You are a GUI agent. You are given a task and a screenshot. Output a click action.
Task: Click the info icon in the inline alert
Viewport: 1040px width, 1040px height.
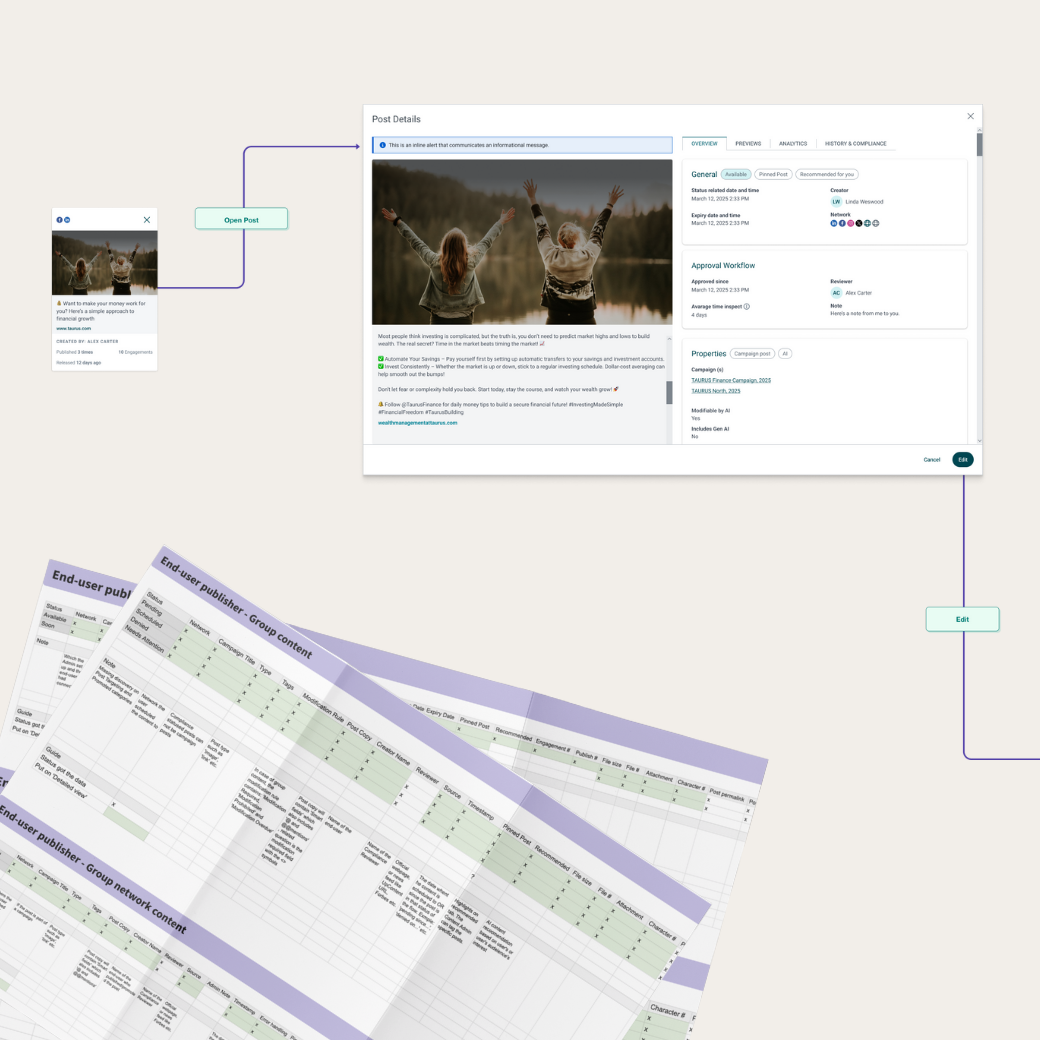click(x=382, y=145)
